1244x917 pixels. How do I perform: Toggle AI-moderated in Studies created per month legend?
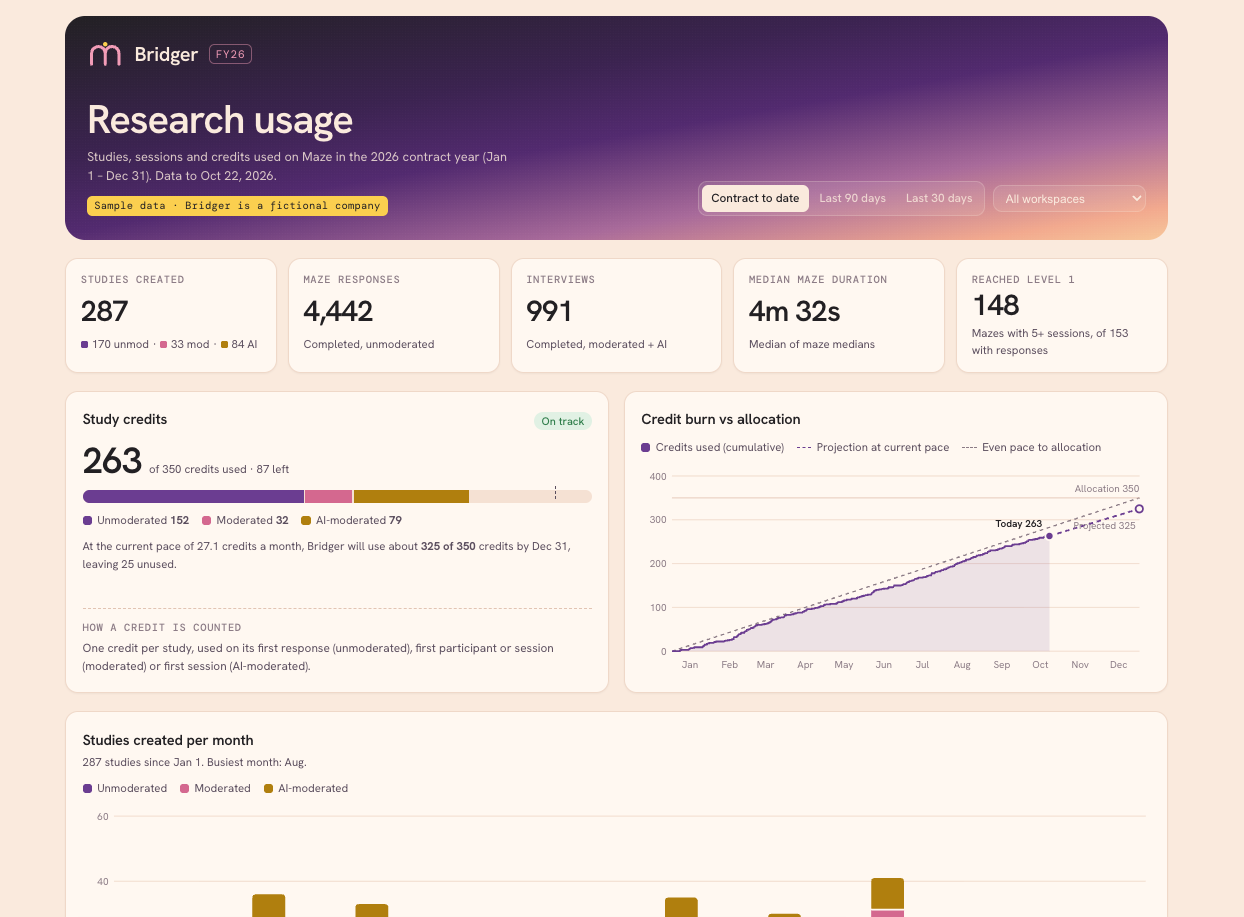[306, 788]
